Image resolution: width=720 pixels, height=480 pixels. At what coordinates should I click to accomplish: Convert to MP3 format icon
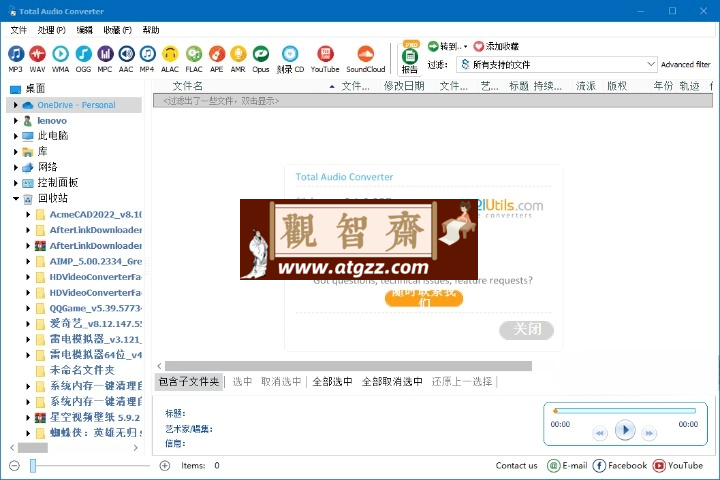coord(16,54)
